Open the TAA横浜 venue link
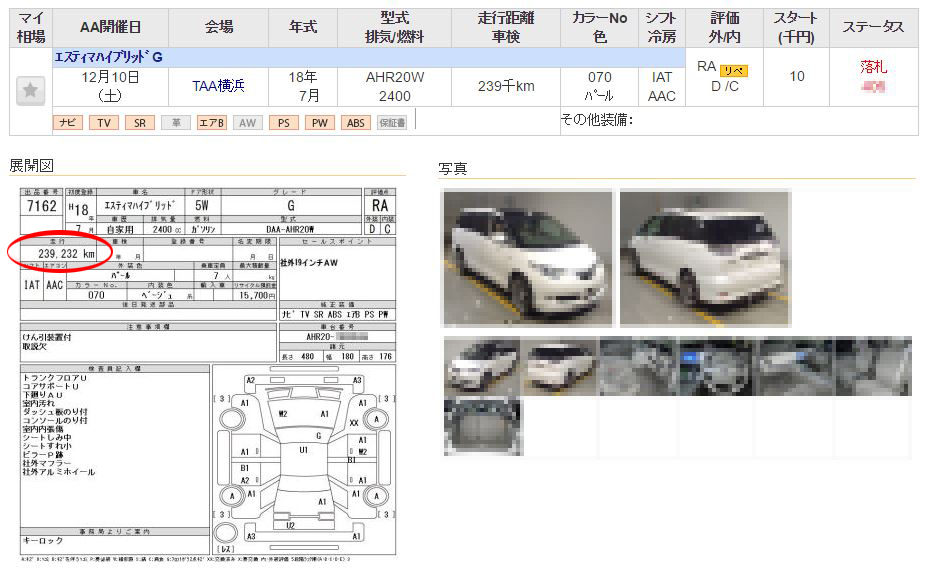Viewport: 926px width, 571px height. 218,86
